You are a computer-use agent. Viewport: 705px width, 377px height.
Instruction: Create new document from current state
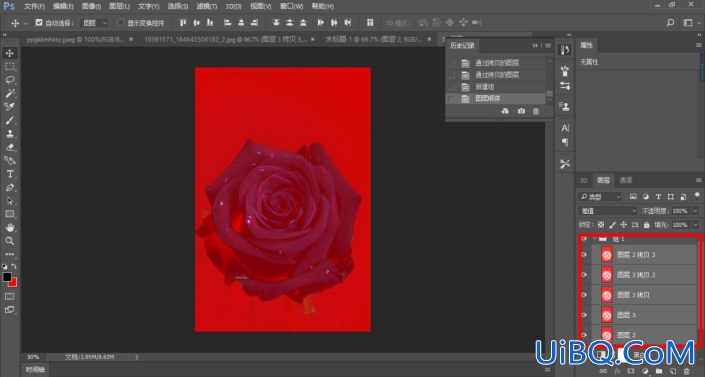tap(505, 111)
